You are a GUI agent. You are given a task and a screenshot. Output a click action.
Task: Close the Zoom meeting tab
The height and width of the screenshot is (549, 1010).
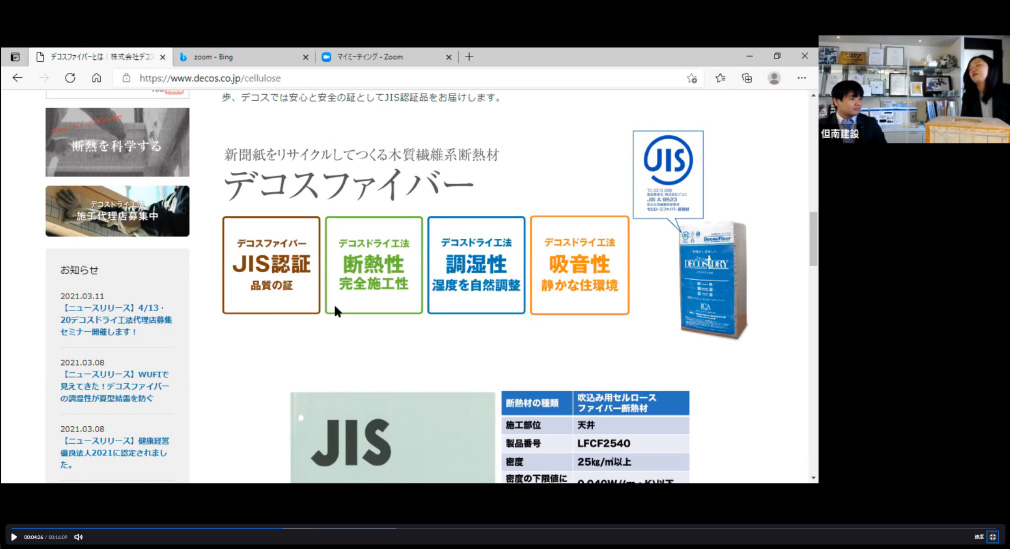(448, 57)
